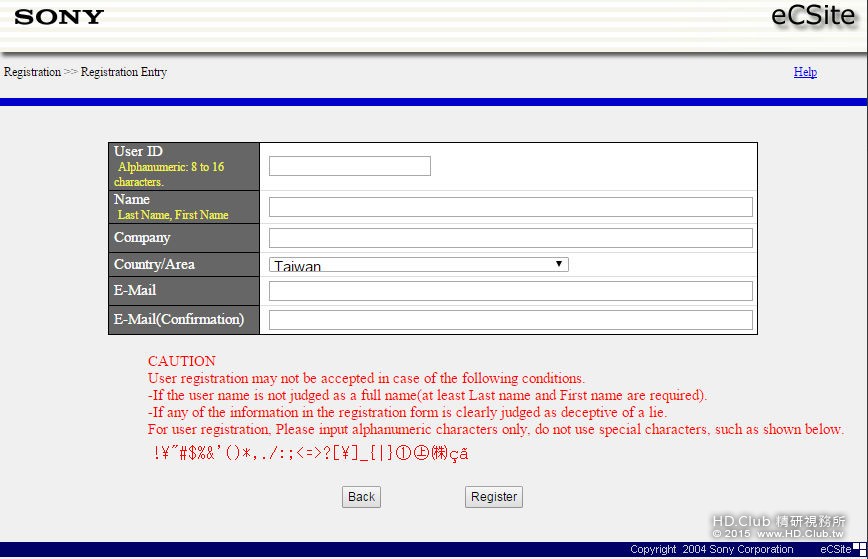Image resolution: width=868 pixels, height=559 pixels.
Task: Click the Registration Entry breadcrumb text
Action: 123,72
